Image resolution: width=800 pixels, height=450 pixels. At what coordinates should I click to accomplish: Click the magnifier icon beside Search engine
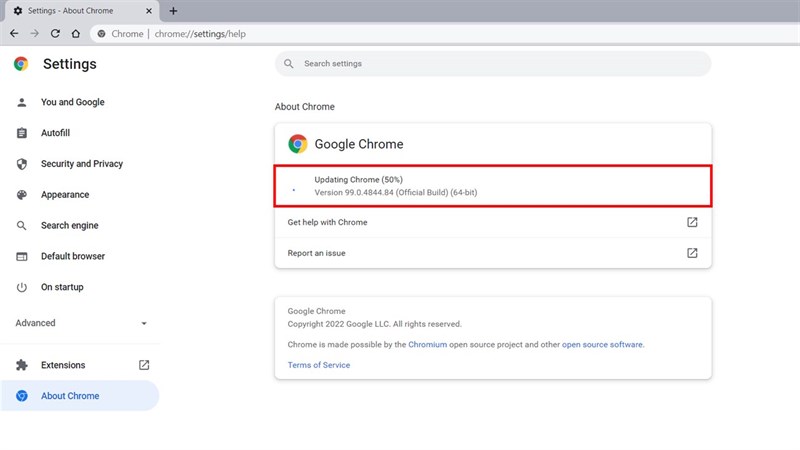click(x=21, y=226)
